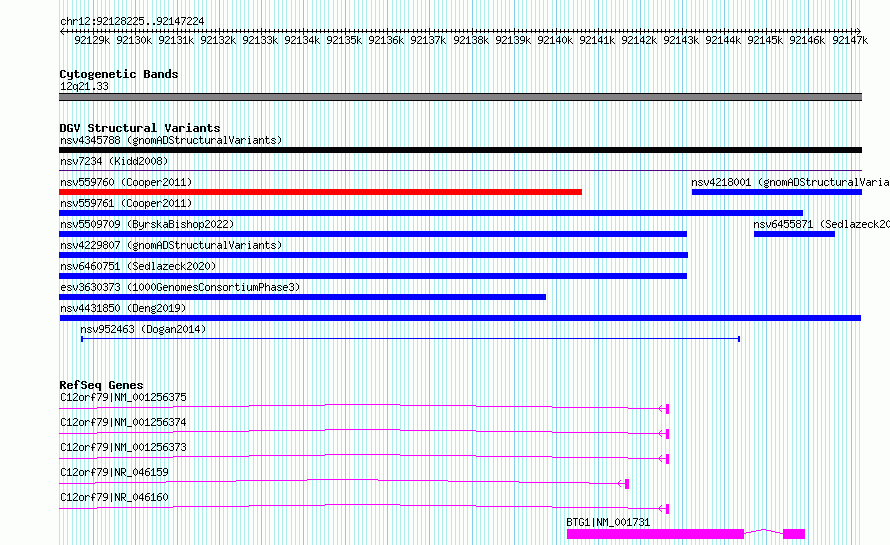Image resolution: width=890 pixels, height=545 pixels.
Task: Open nsv4218001 gnomAD variant label
Action: click(790, 182)
